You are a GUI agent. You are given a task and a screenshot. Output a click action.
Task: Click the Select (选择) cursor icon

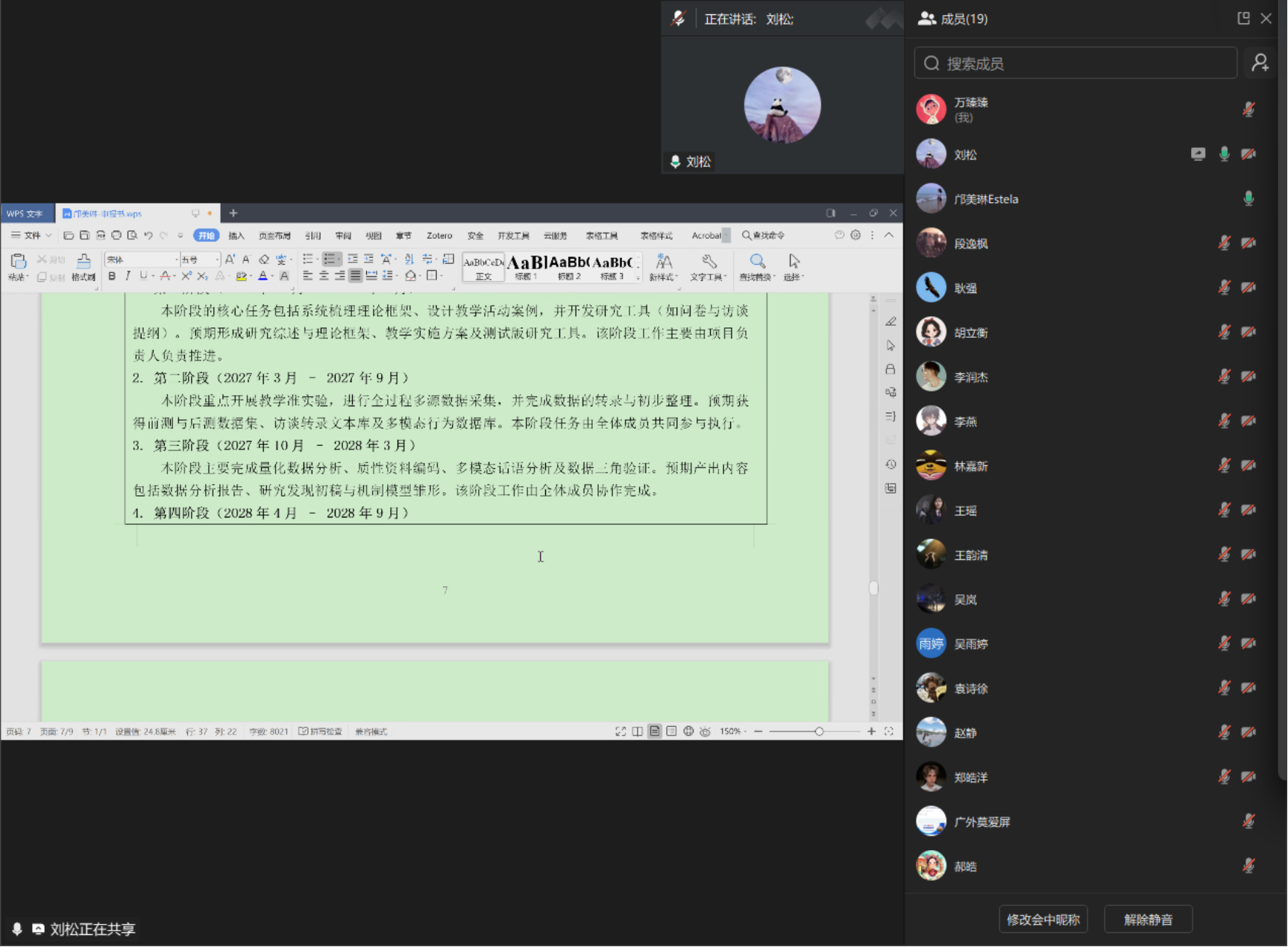pyautogui.click(x=794, y=261)
